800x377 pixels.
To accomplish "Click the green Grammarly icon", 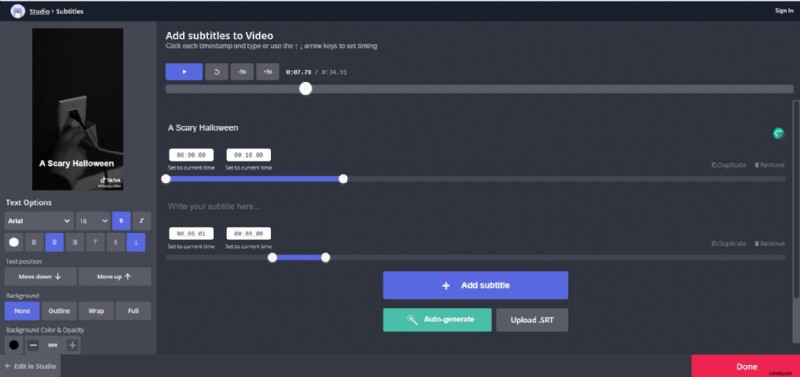I will (x=778, y=134).
